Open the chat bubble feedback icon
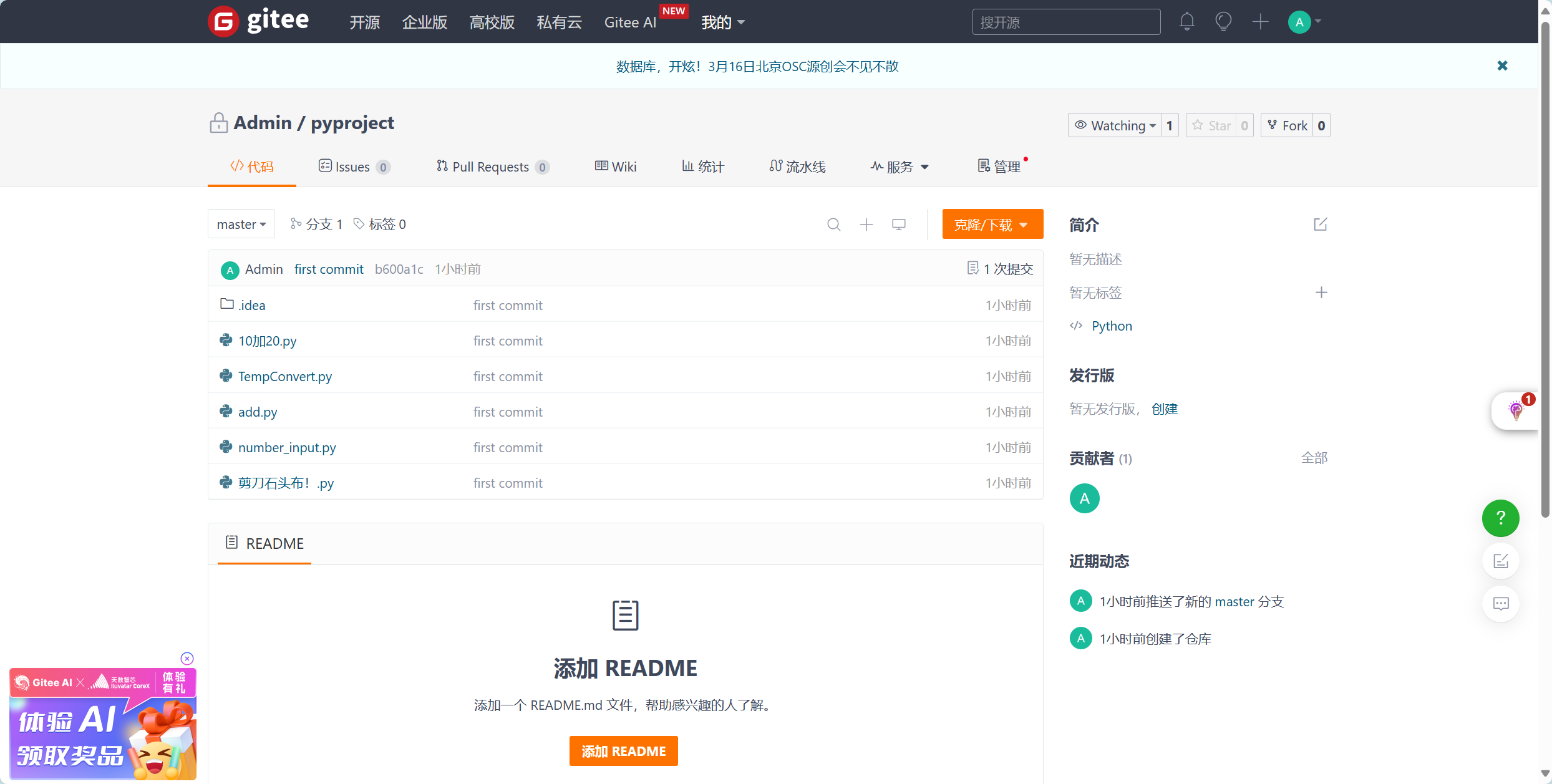The image size is (1552, 784). 1500,603
